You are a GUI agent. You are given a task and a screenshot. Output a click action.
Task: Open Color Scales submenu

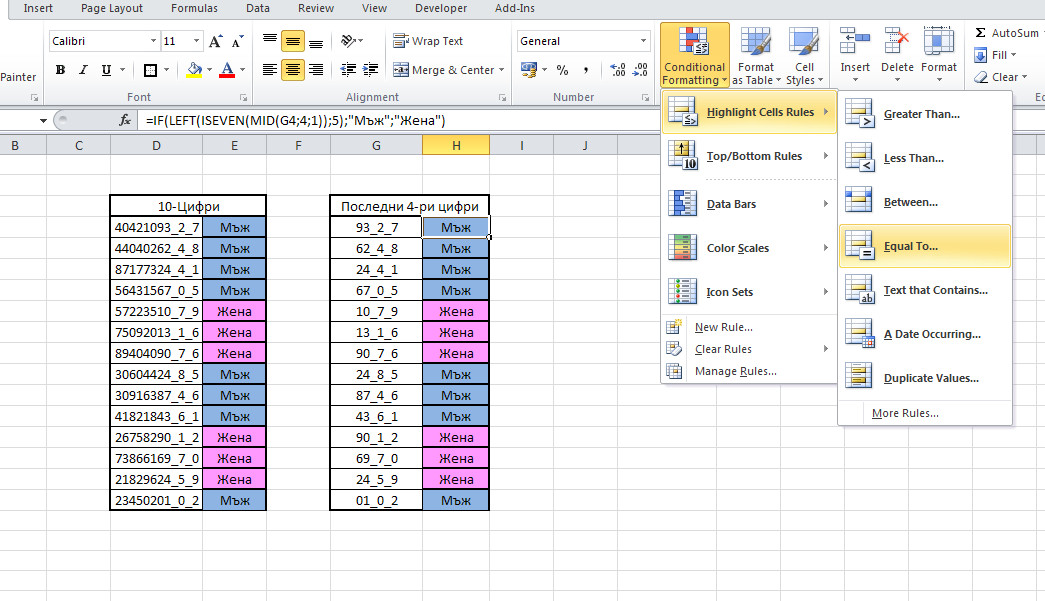click(x=749, y=248)
